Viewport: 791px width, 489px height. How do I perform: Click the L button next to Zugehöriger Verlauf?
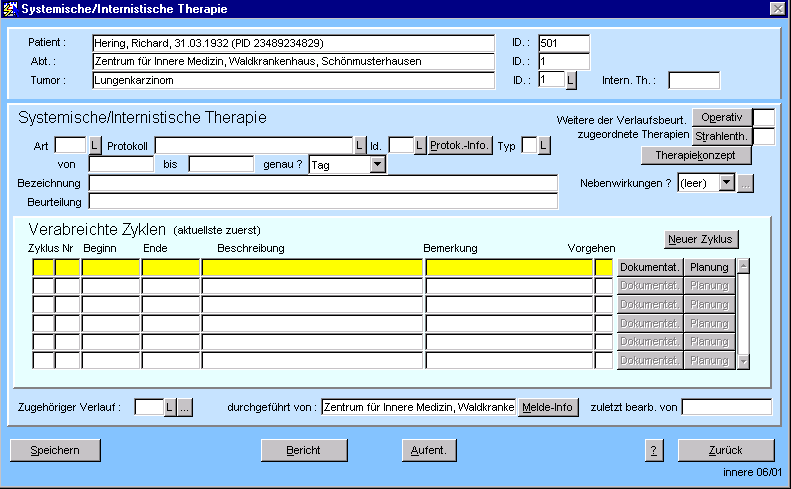(x=169, y=407)
